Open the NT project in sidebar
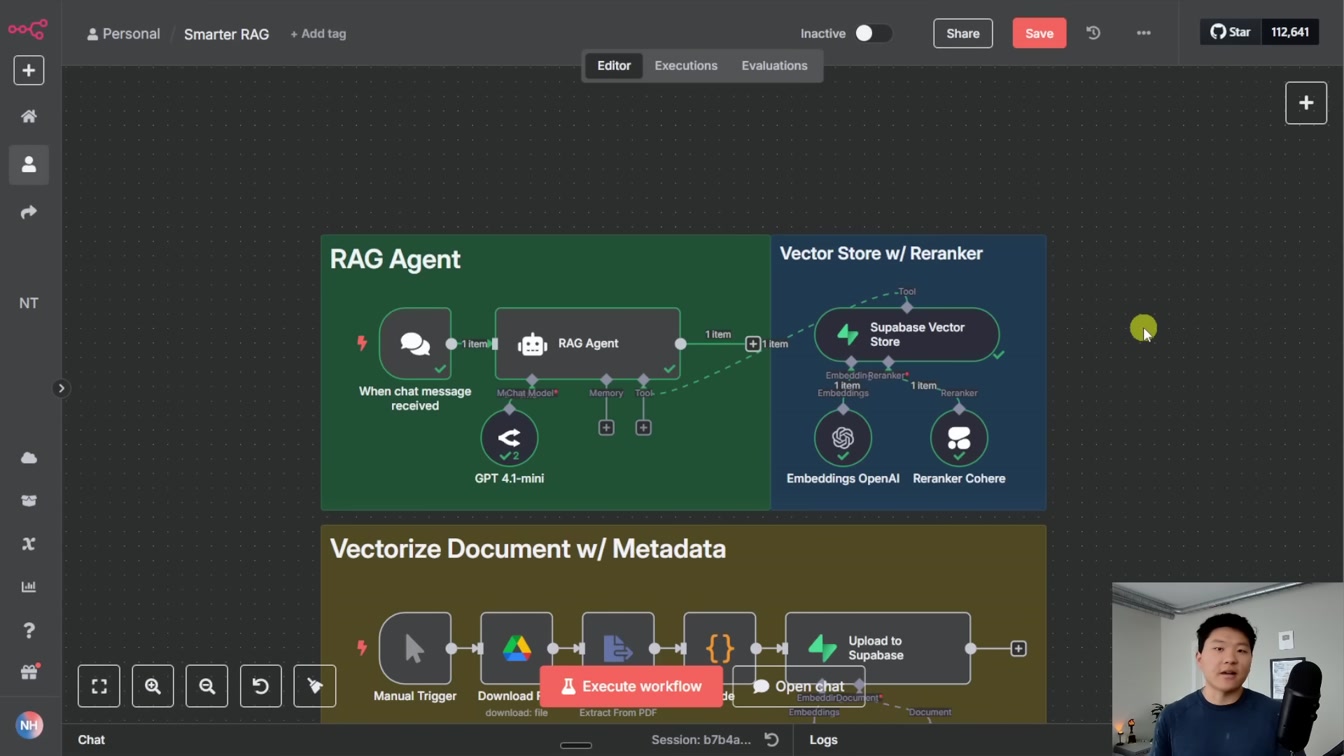The width and height of the screenshot is (1344, 756). coord(29,303)
